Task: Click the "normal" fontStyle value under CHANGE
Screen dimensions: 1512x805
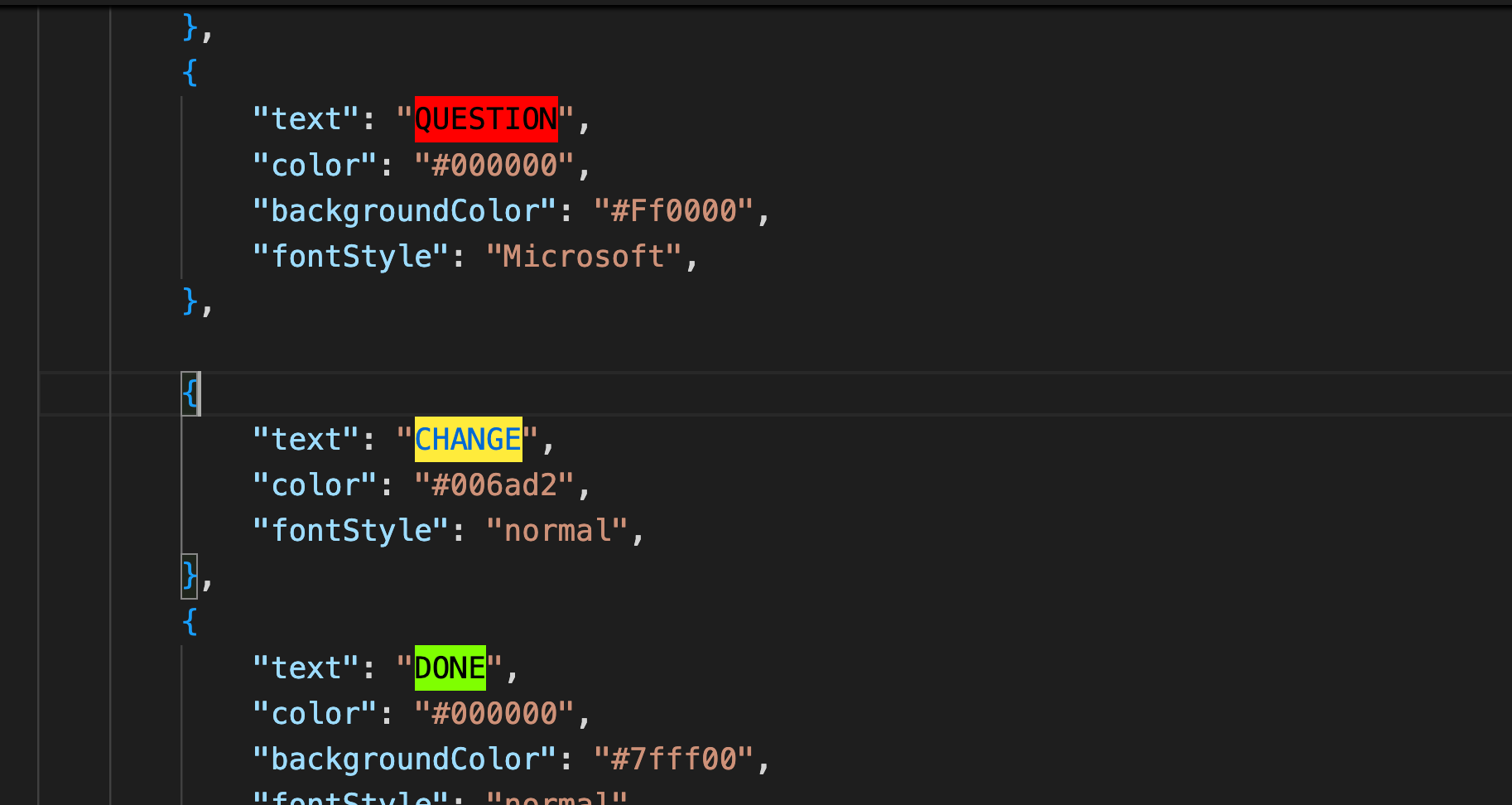Action: pos(557,530)
